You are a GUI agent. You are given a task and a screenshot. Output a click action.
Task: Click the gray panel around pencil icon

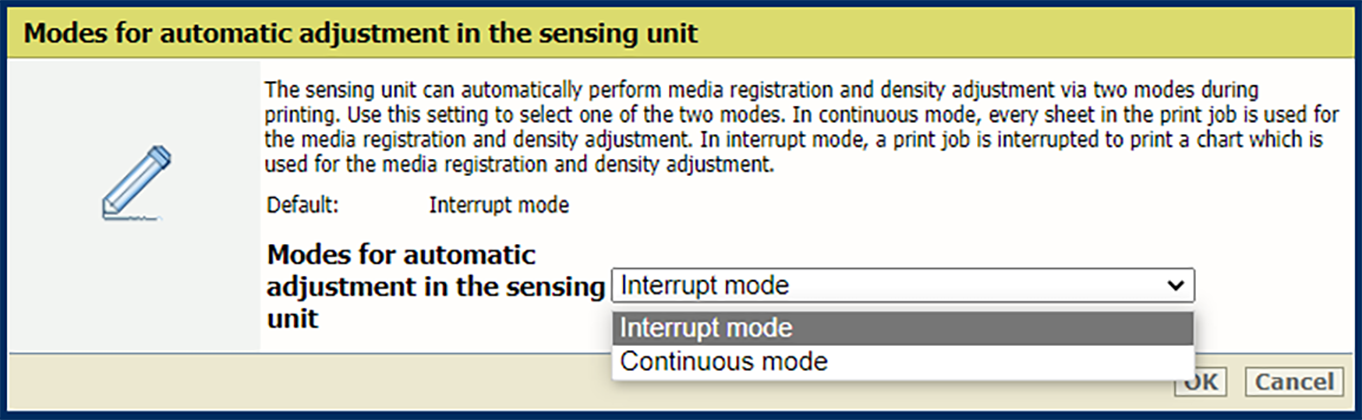coord(136,290)
